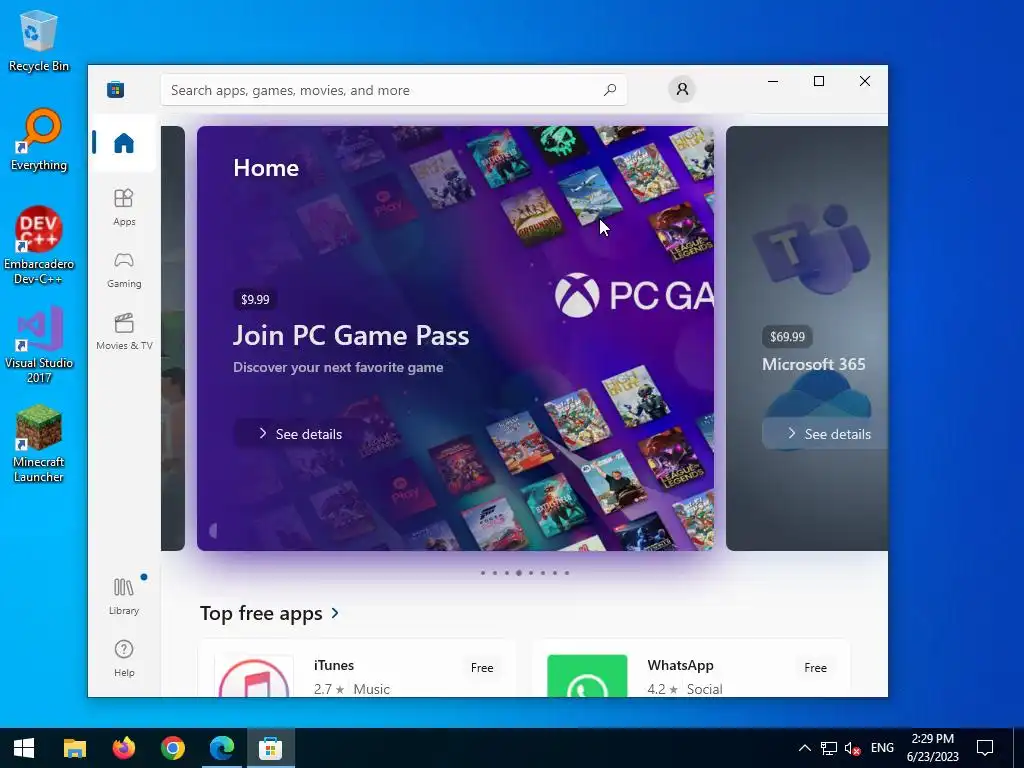This screenshot has width=1024, height=768.
Task: Select Minecraft Launcher desktop shortcut
Action: pos(39,444)
